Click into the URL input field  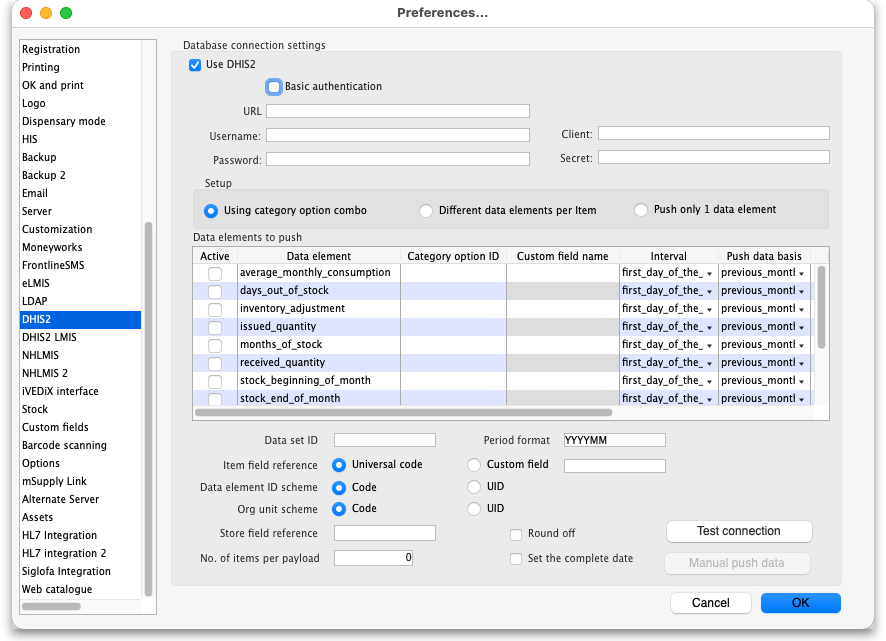tap(397, 112)
